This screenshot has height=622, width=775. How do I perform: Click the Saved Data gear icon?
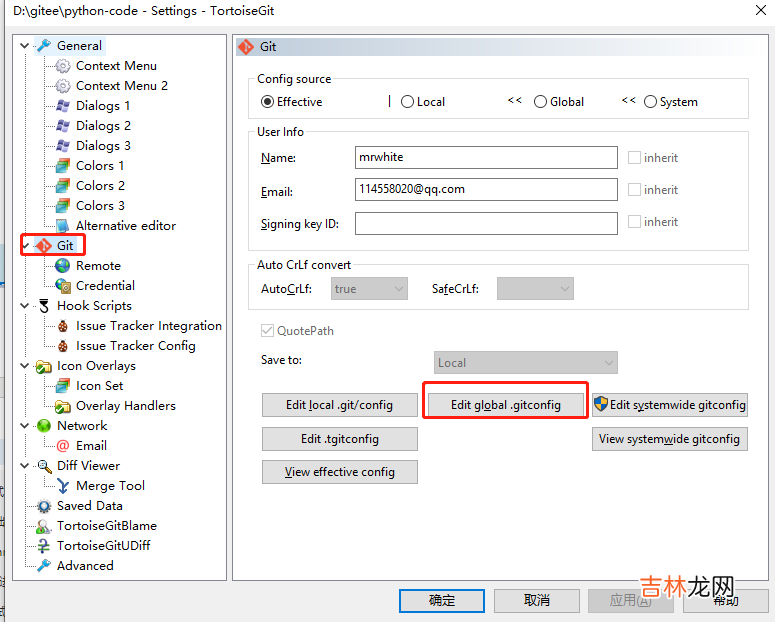pos(44,506)
